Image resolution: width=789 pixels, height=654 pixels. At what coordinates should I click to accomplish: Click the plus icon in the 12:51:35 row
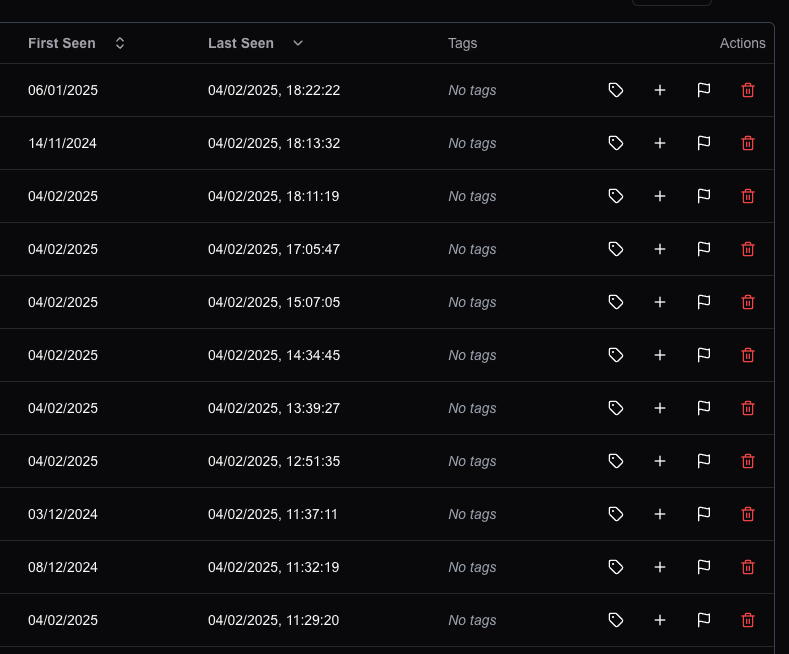coord(660,461)
